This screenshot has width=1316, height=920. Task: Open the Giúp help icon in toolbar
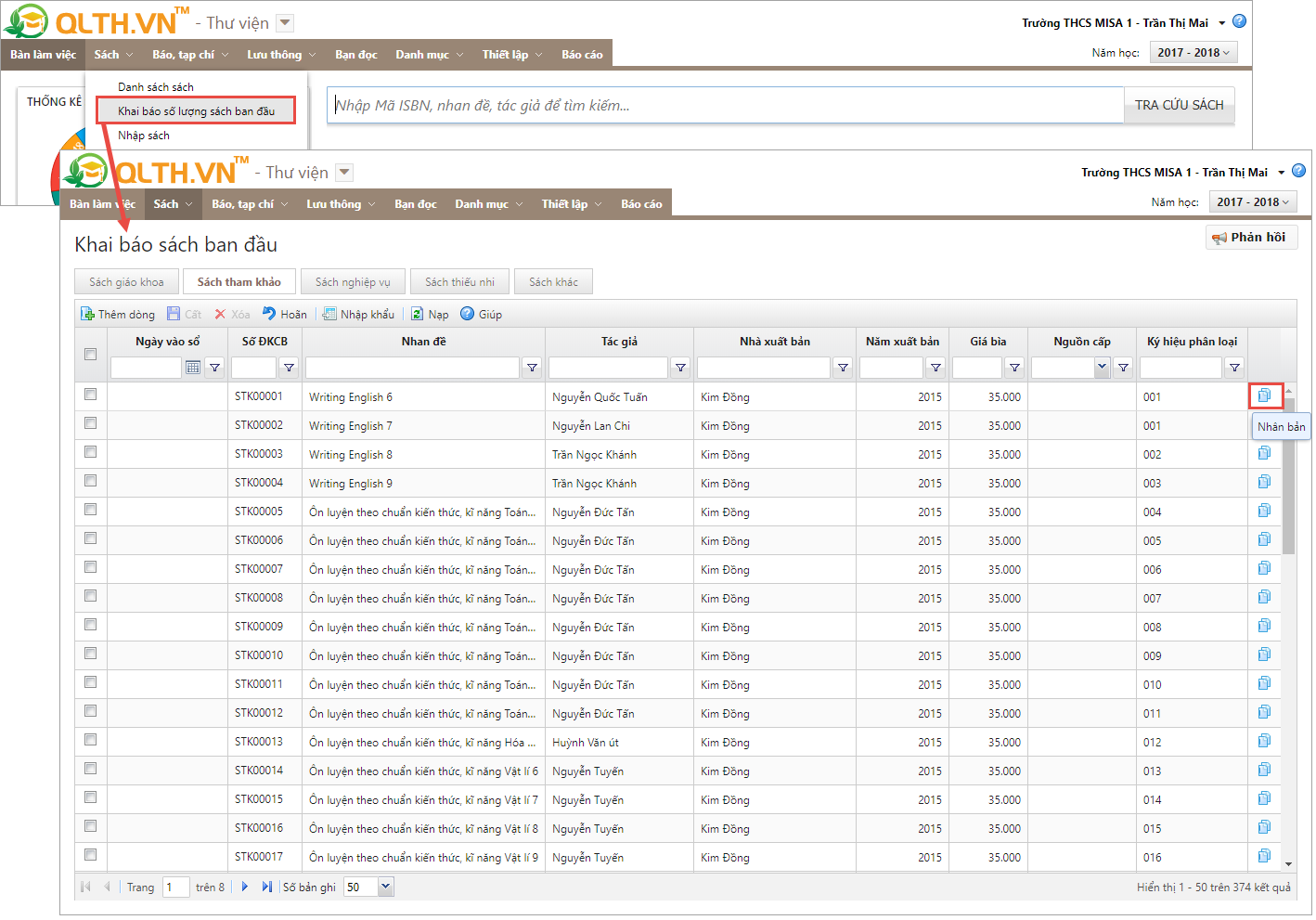coord(468,314)
